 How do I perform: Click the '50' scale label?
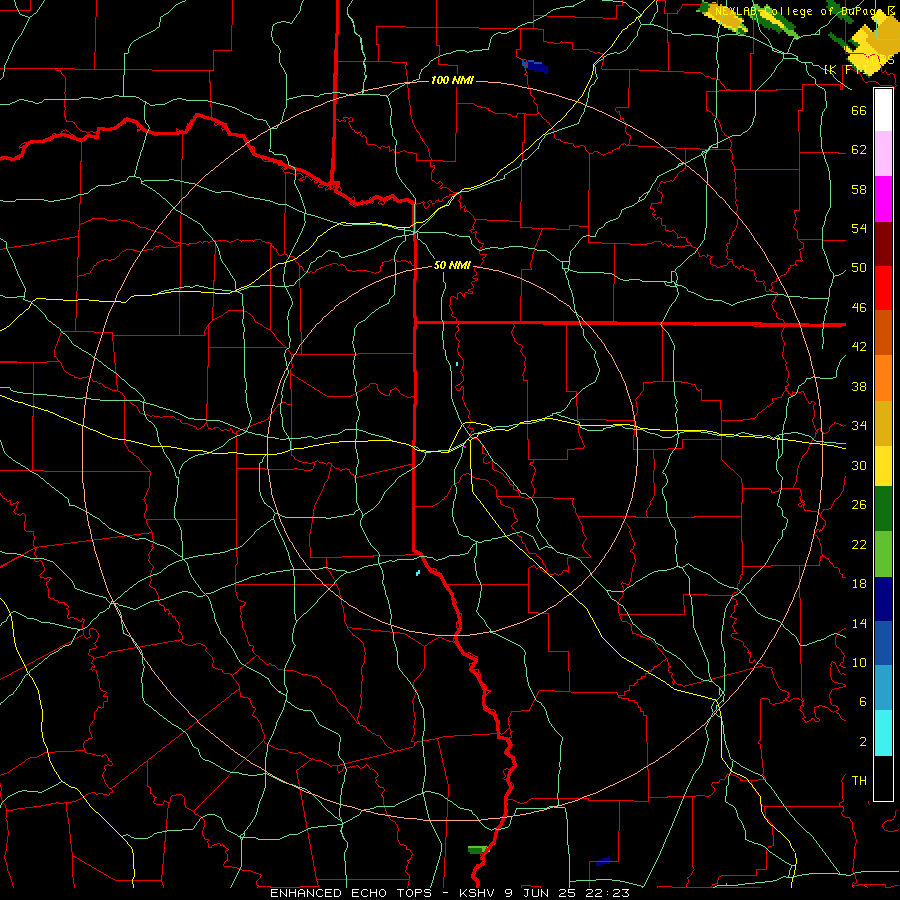[x=859, y=268]
